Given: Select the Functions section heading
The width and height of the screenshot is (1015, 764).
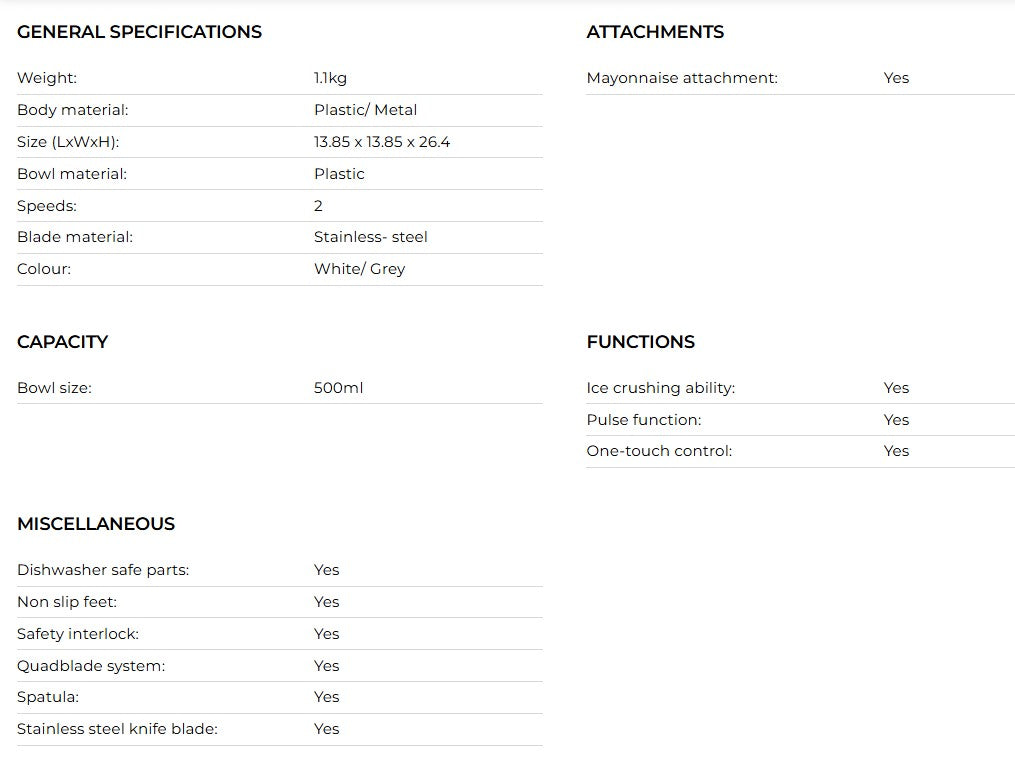Looking at the screenshot, I should (x=640, y=342).
